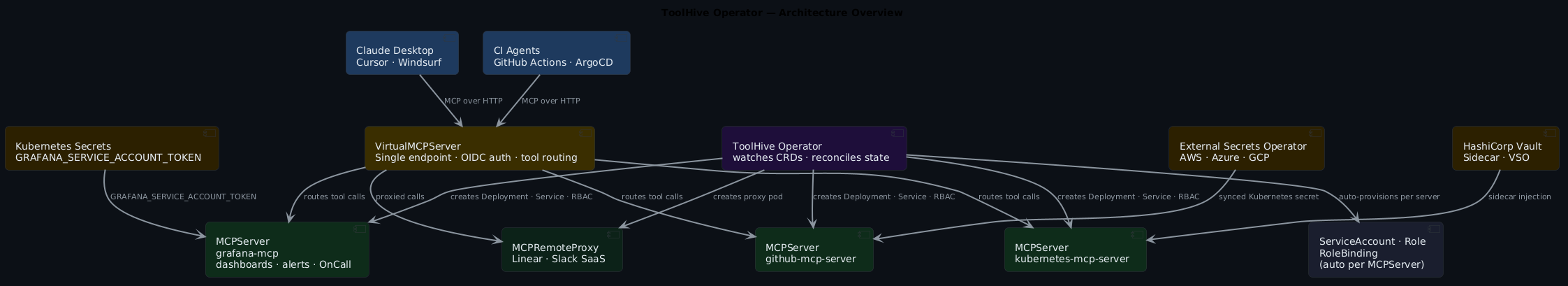The image size is (1568, 286).
Task: Select the HashiCorp Vault node
Action: 1506,148
